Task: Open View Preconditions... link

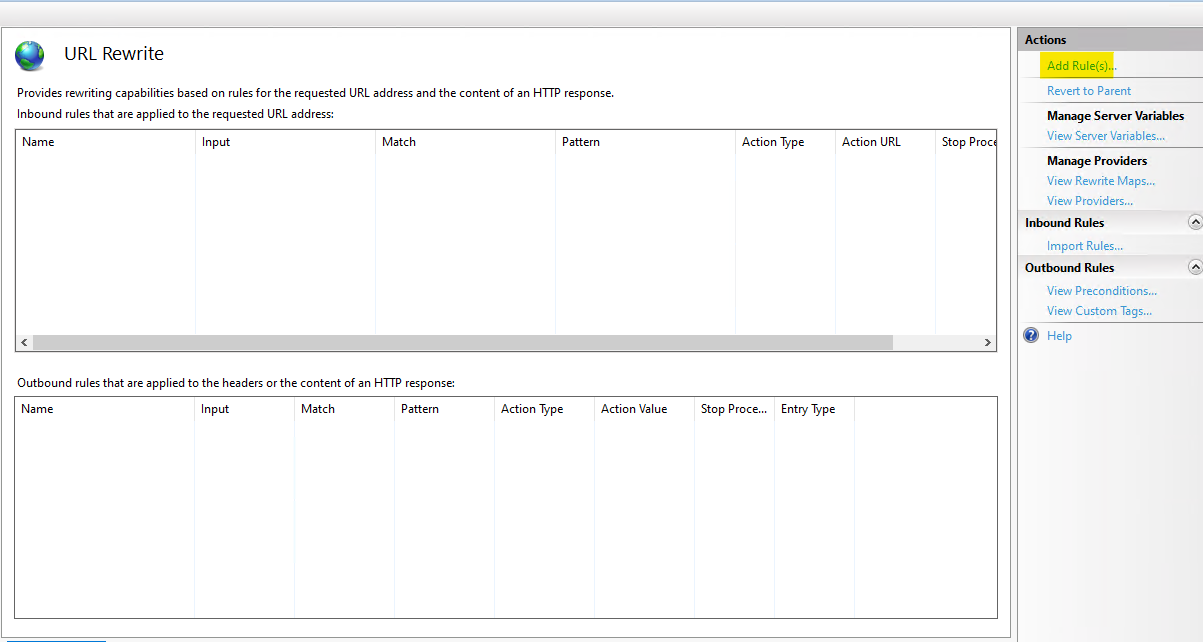Action: click(1102, 291)
